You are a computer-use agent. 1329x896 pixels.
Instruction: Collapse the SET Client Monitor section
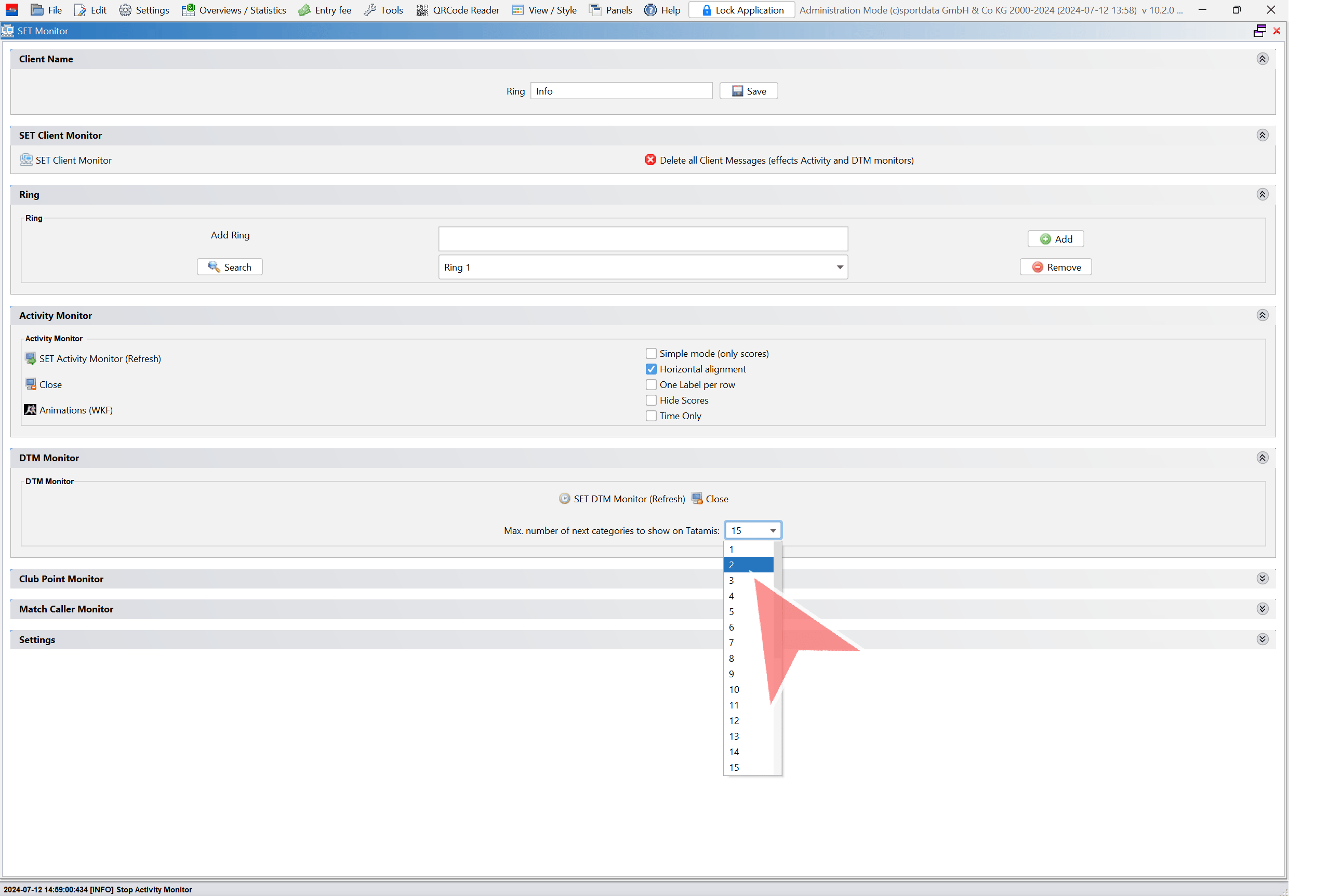pos(1261,135)
